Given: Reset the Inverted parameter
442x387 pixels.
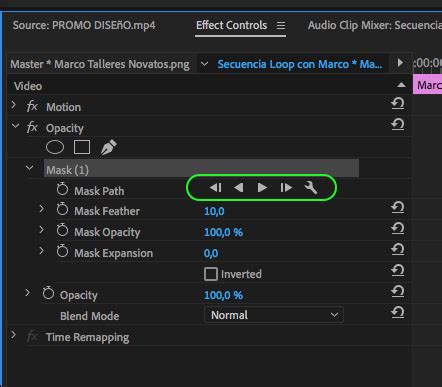Looking at the screenshot, I should click(x=398, y=271).
